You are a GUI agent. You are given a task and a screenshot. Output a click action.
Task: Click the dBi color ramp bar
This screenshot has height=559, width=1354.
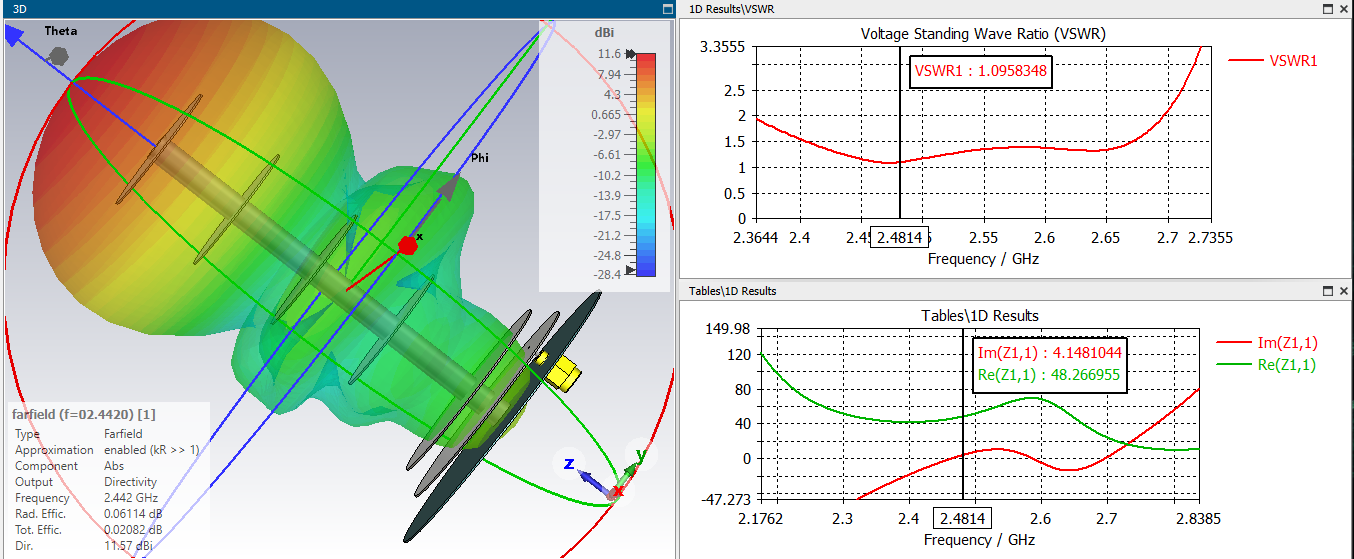click(646, 164)
